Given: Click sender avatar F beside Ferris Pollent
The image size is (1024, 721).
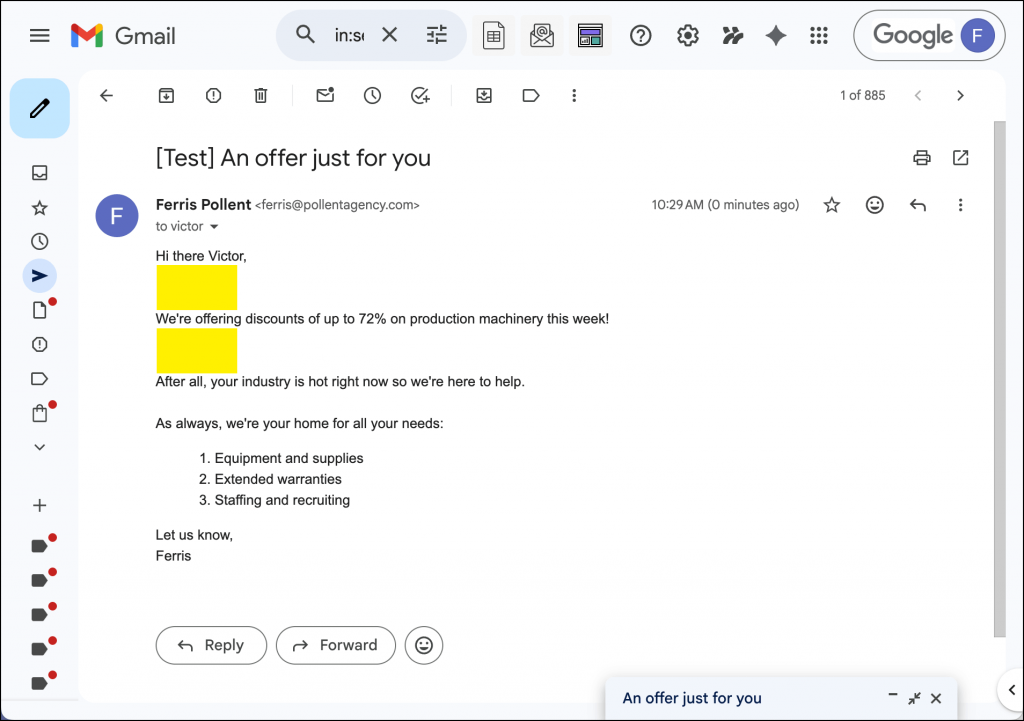Looking at the screenshot, I should [117, 216].
